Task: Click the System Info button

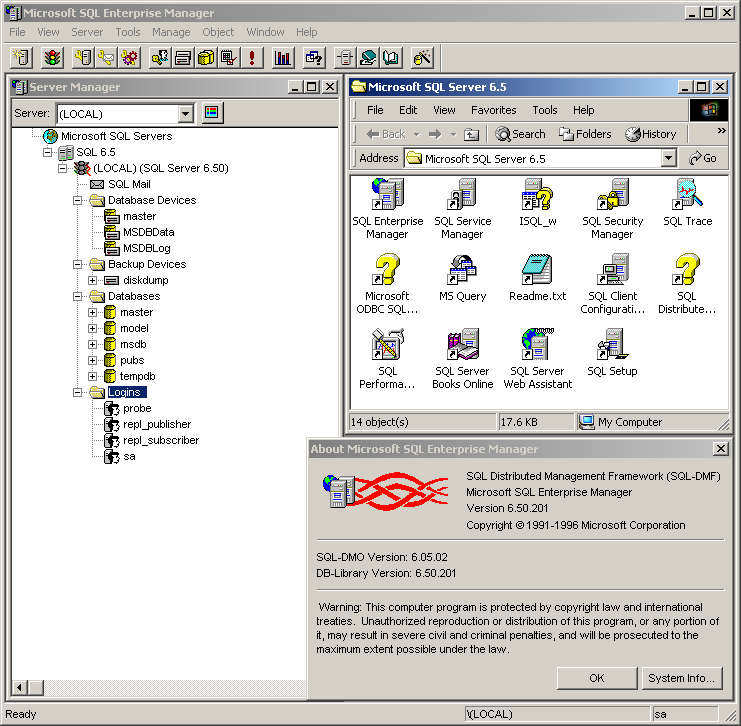Action: [680, 678]
